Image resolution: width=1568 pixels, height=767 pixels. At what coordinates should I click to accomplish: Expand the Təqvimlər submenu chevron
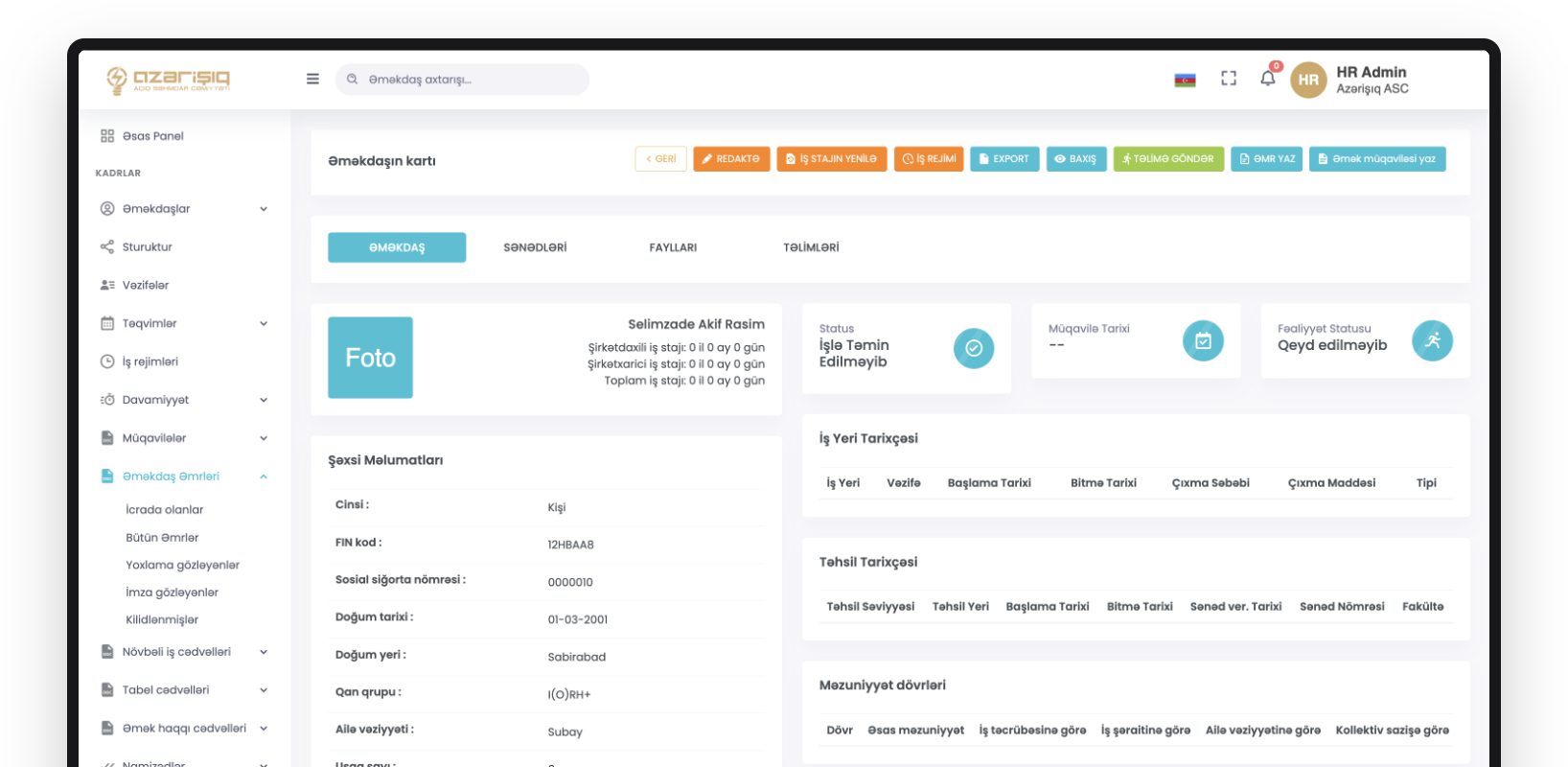pos(264,324)
